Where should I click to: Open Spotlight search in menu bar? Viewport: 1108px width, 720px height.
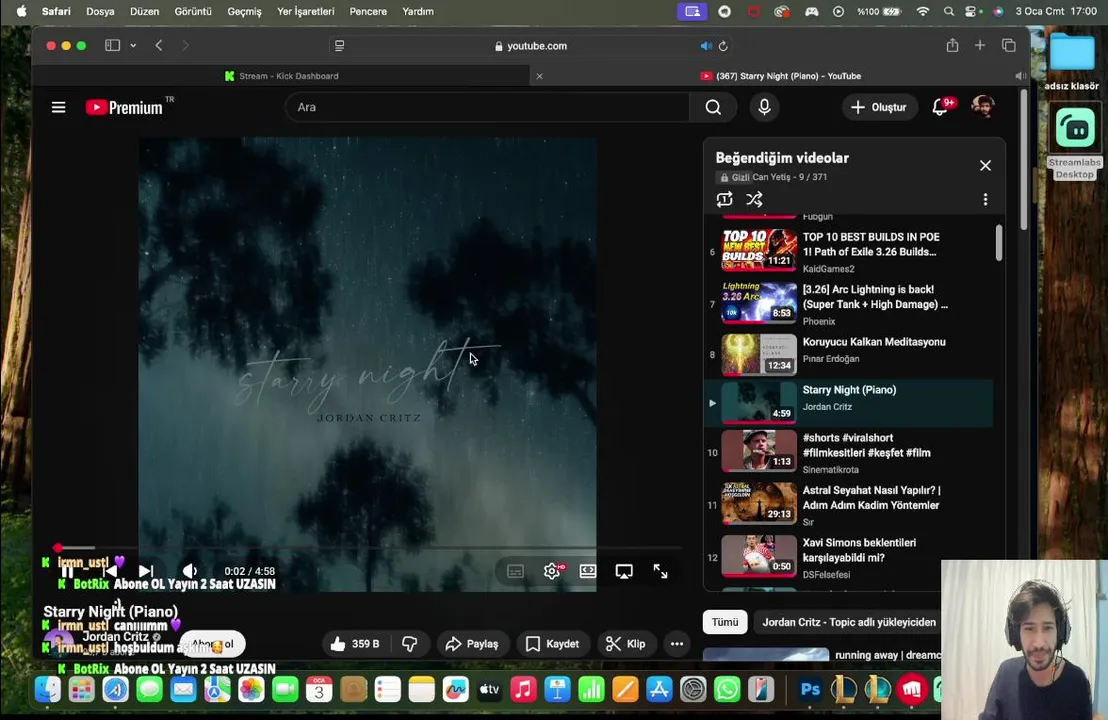tap(948, 11)
